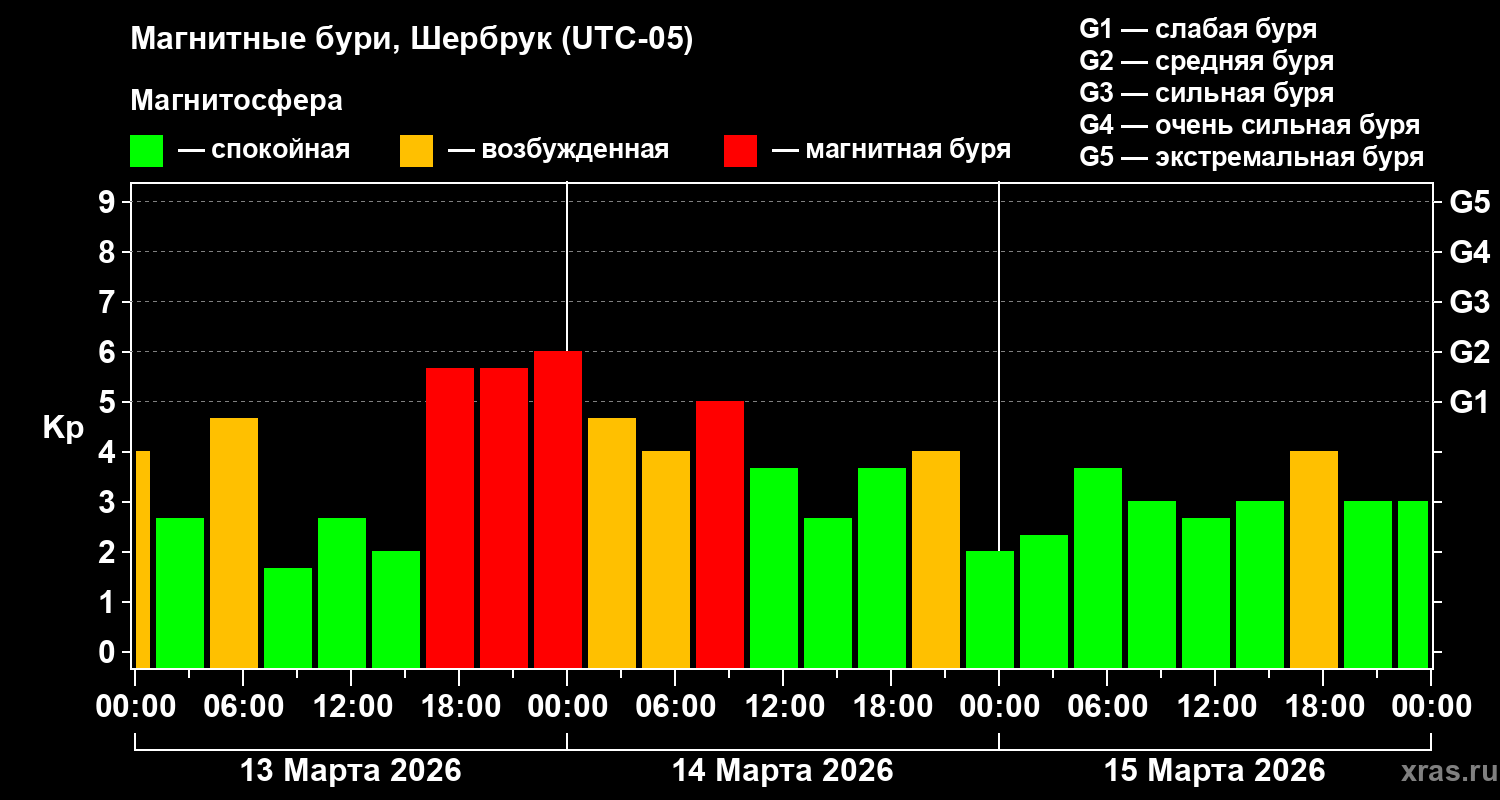Click the '15 Марта 2026' date label
Image resolution: width=1500 pixels, height=800 pixels.
[x=1215, y=771]
